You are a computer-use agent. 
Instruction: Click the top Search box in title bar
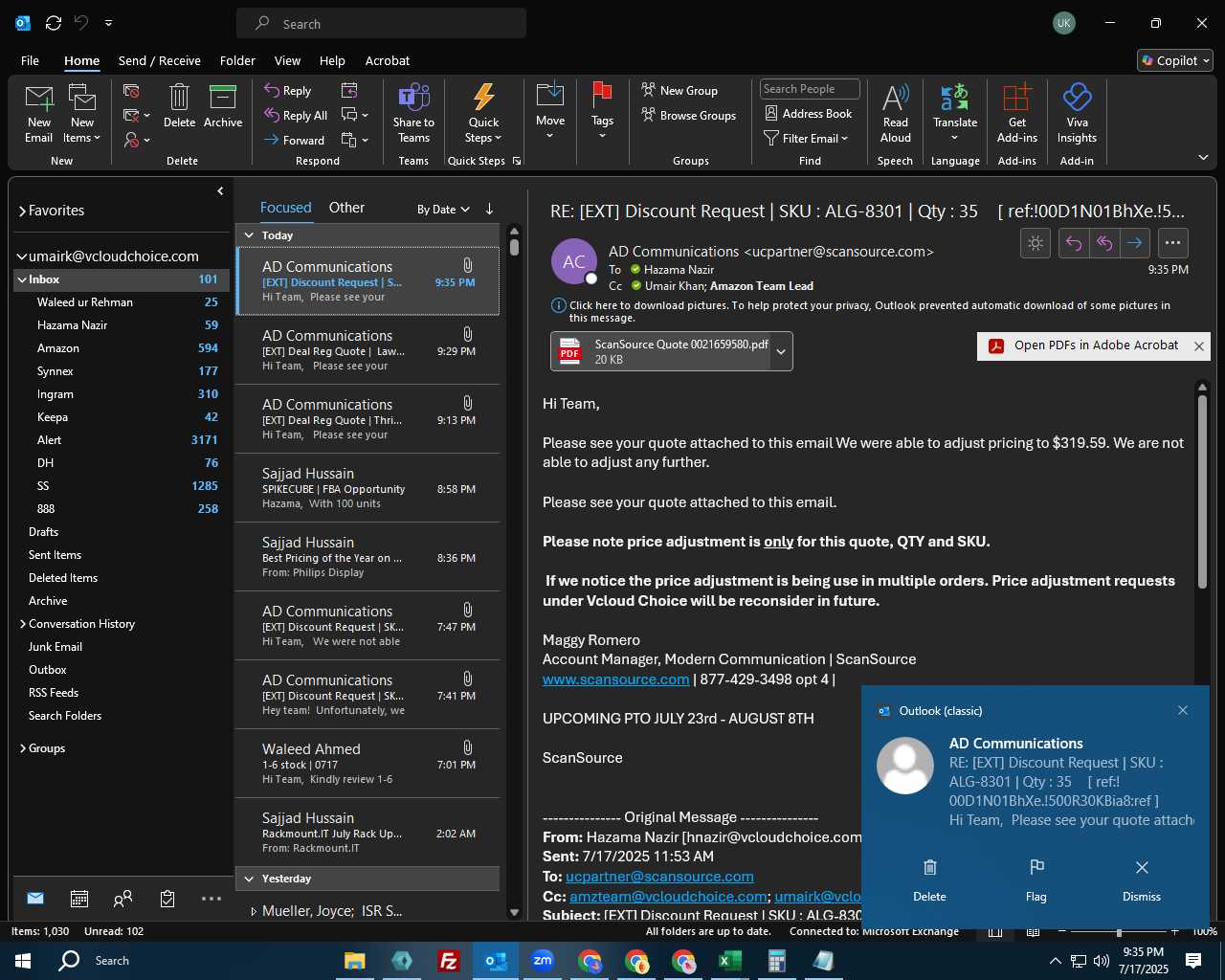381,24
